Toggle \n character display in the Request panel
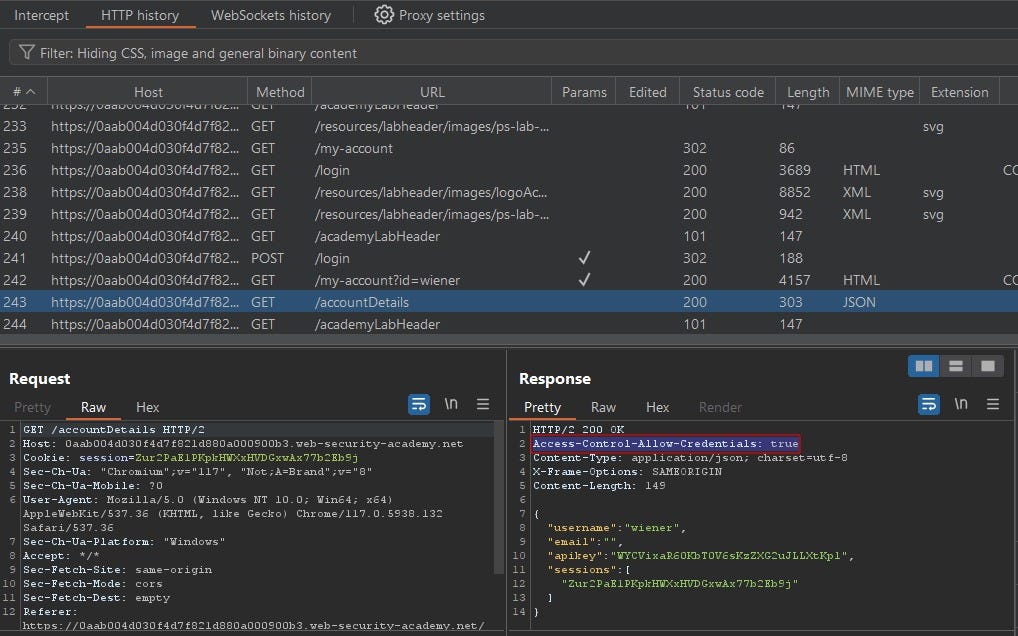Viewport: 1018px width, 636px height. 451,404
